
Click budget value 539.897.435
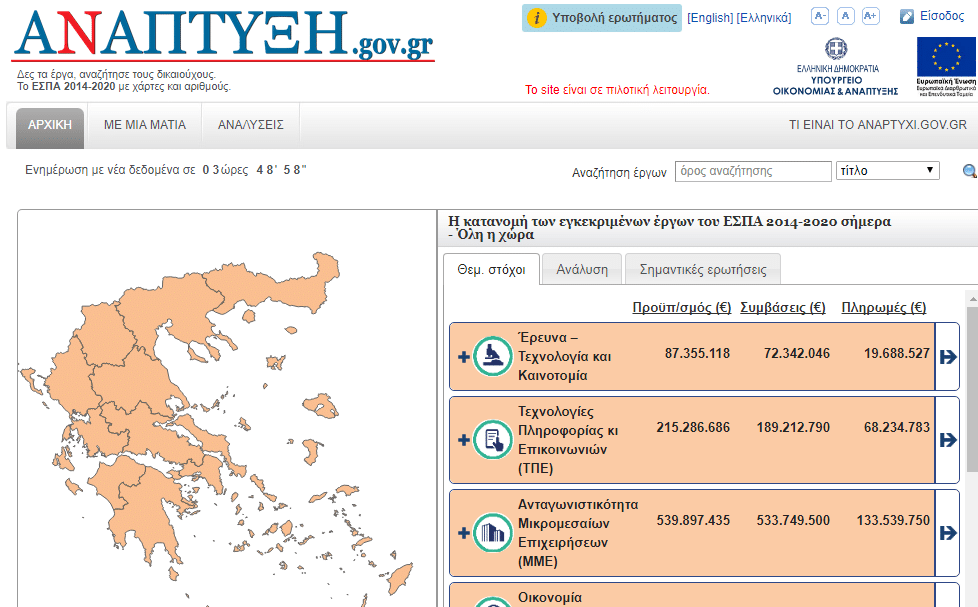[693, 520]
